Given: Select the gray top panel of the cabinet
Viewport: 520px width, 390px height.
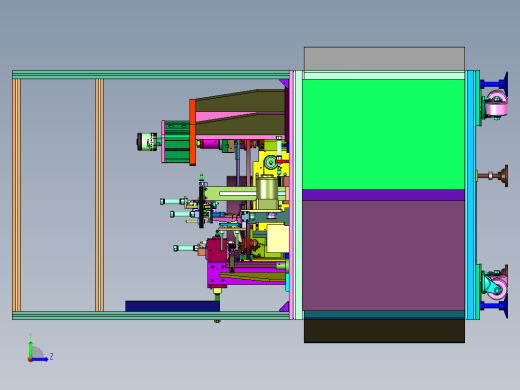Looking at the screenshot, I should pyautogui.click(x=384, y=59).
